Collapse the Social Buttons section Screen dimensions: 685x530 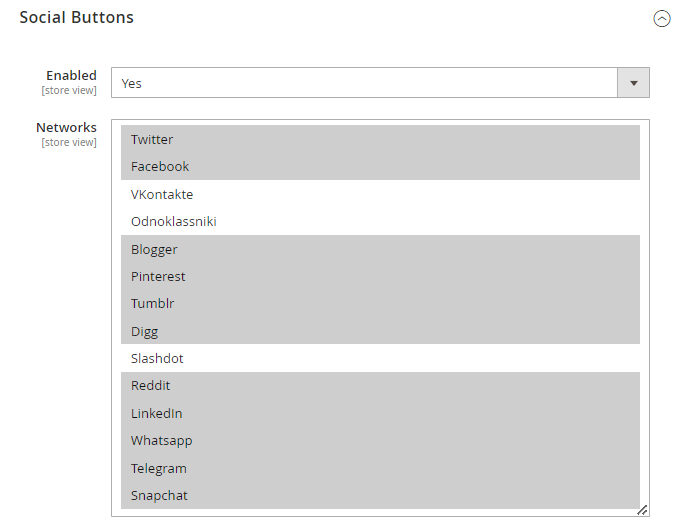661,18
